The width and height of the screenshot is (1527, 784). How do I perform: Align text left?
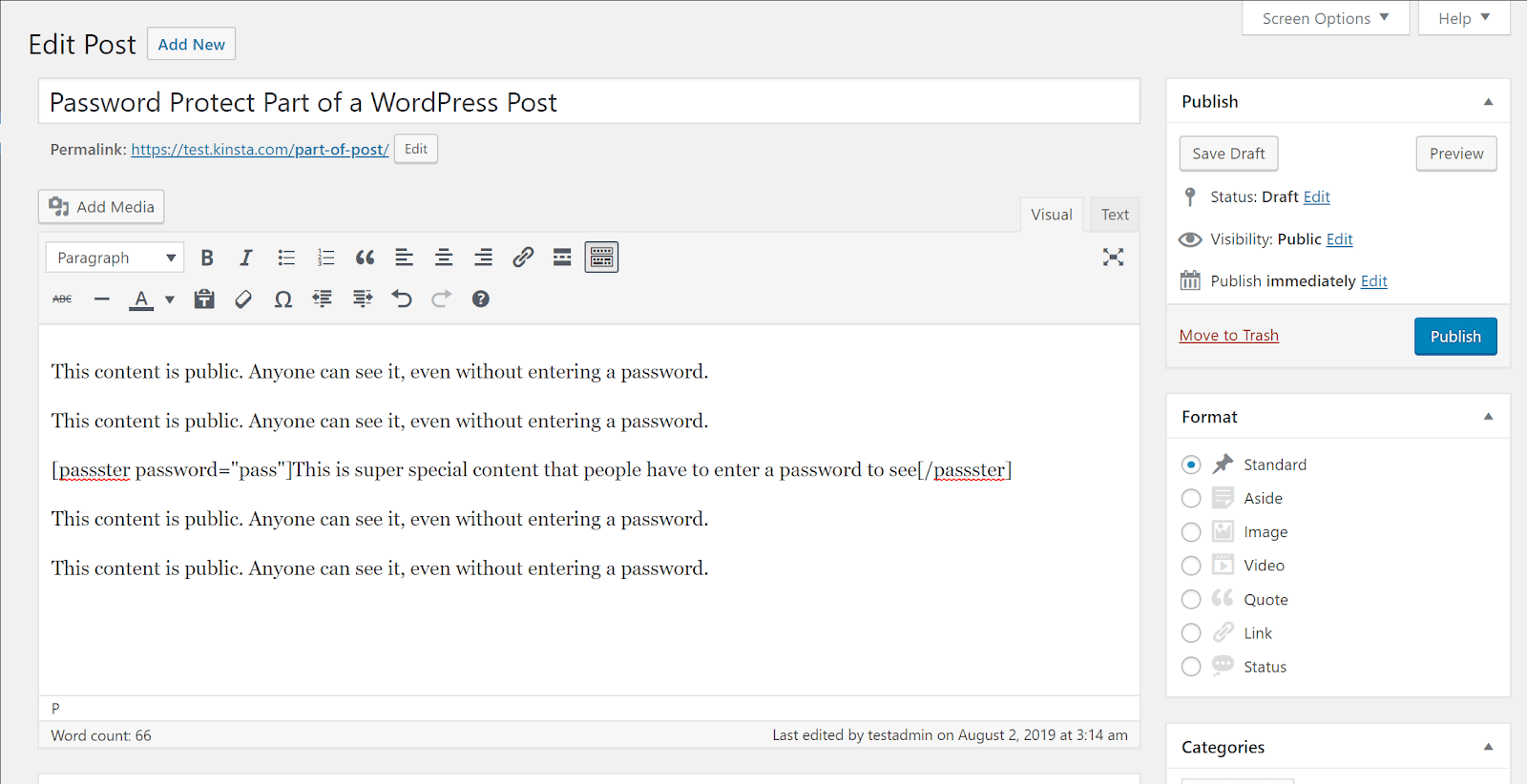[x=405, y=258]
